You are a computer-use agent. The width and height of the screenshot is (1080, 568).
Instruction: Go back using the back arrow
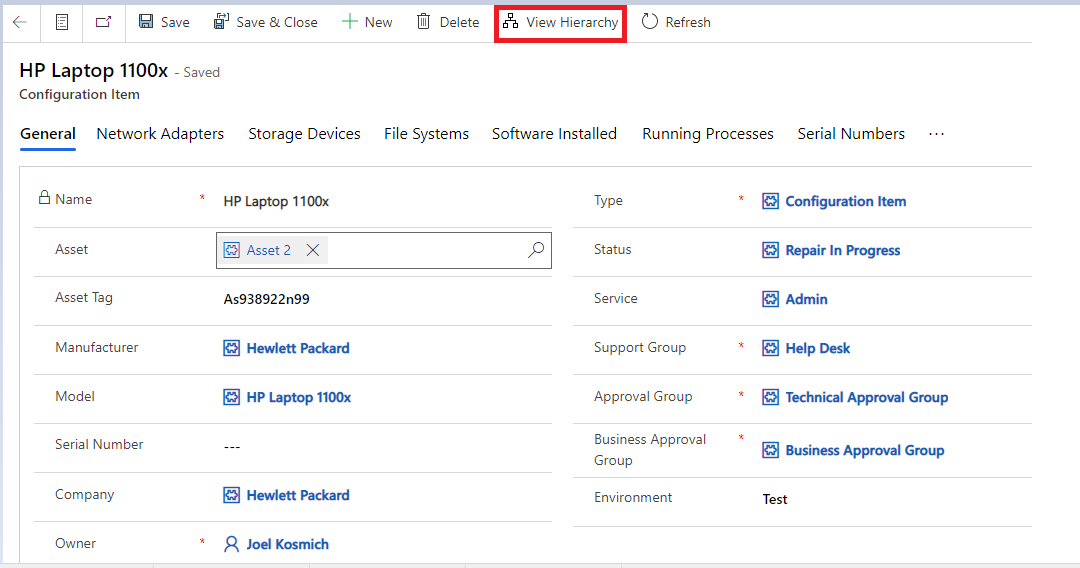click(x=20, y=22)
